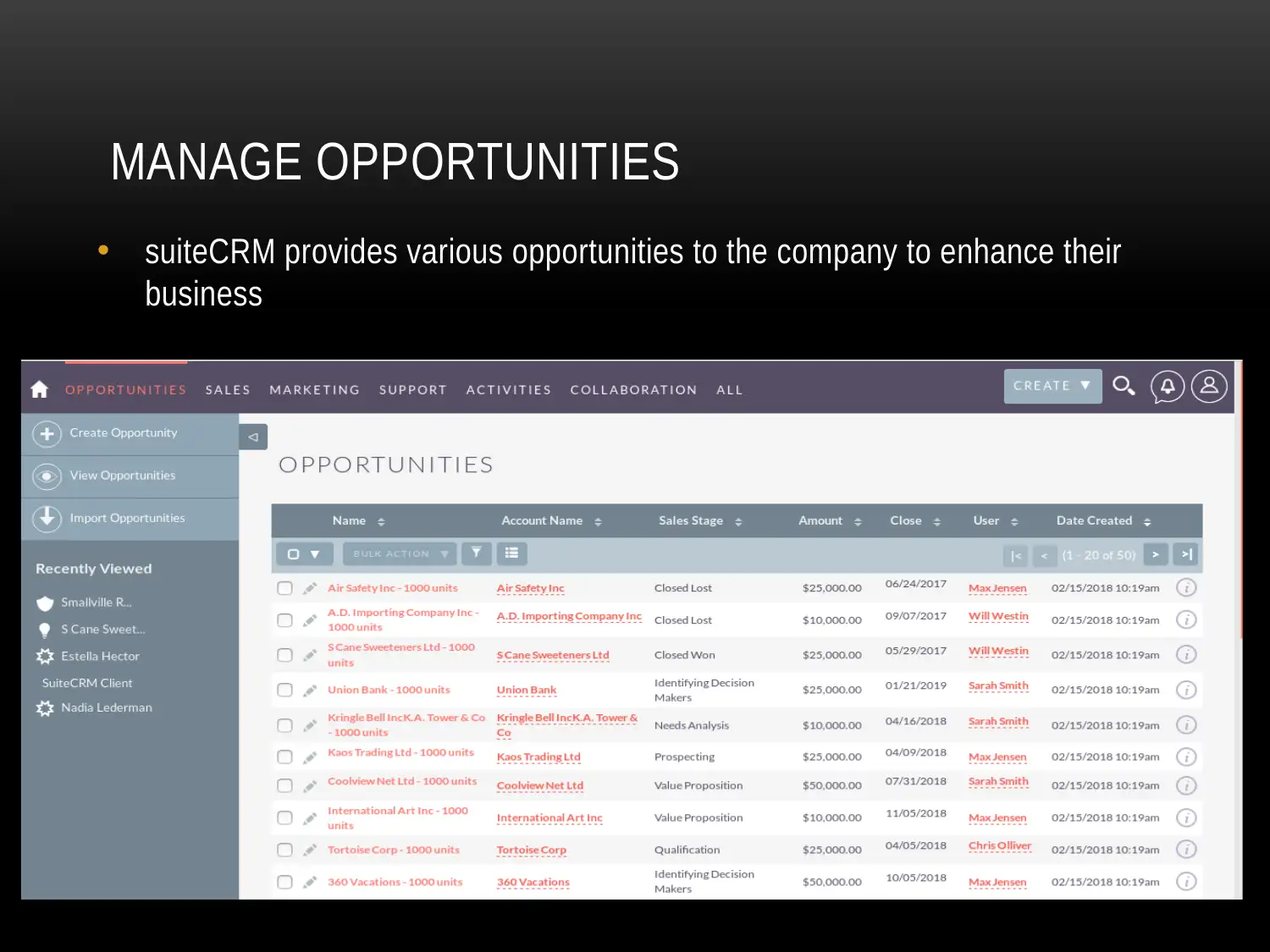
Task: Jump to last page of results
Action: 1186,554
